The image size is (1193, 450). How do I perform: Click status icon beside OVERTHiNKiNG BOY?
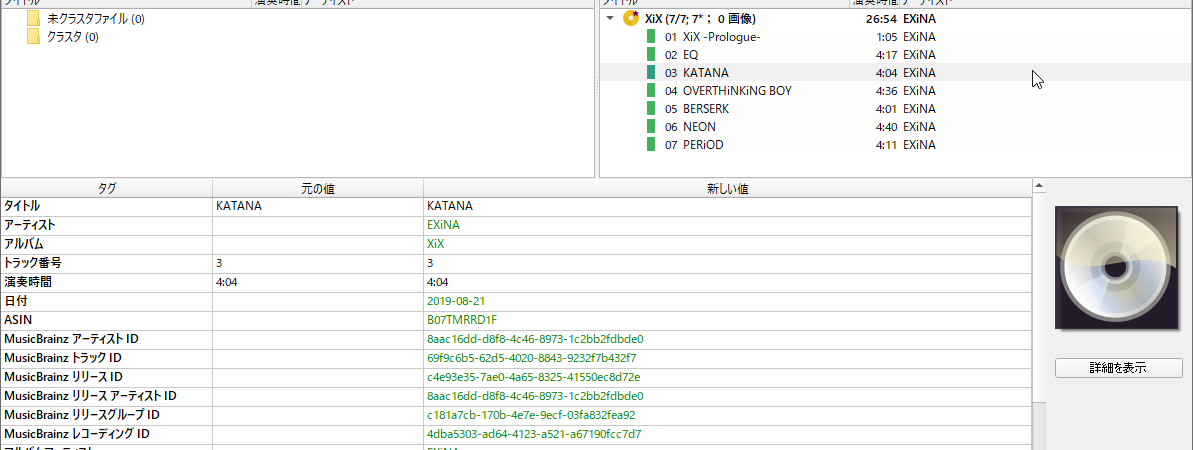(x=651, y=91)
